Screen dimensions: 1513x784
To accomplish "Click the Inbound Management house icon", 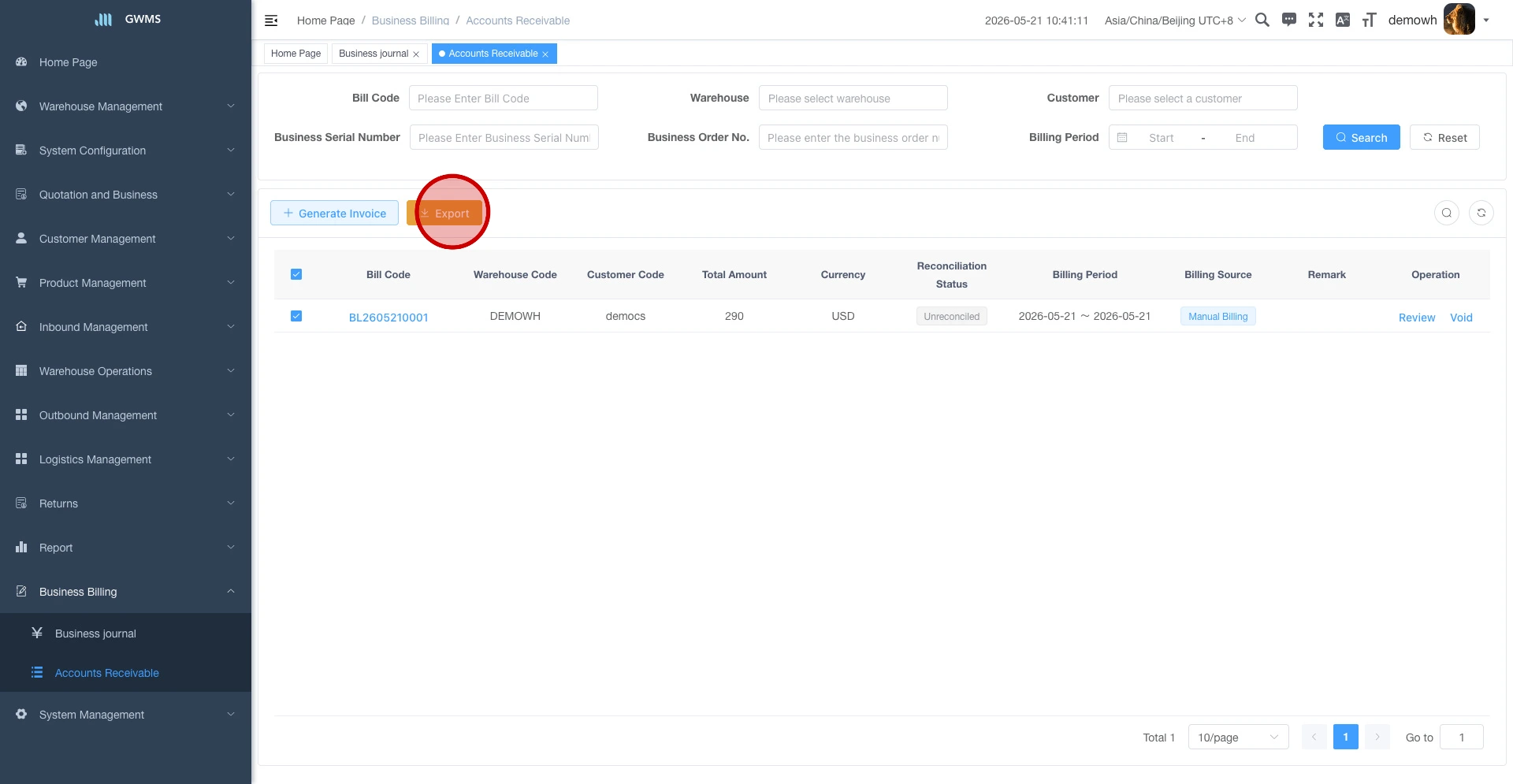I will point(21,326).
